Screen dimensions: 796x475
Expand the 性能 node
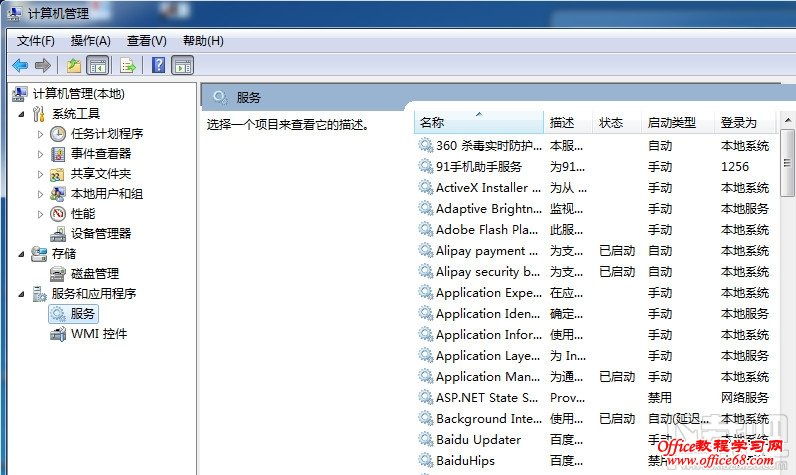point(41,214)
